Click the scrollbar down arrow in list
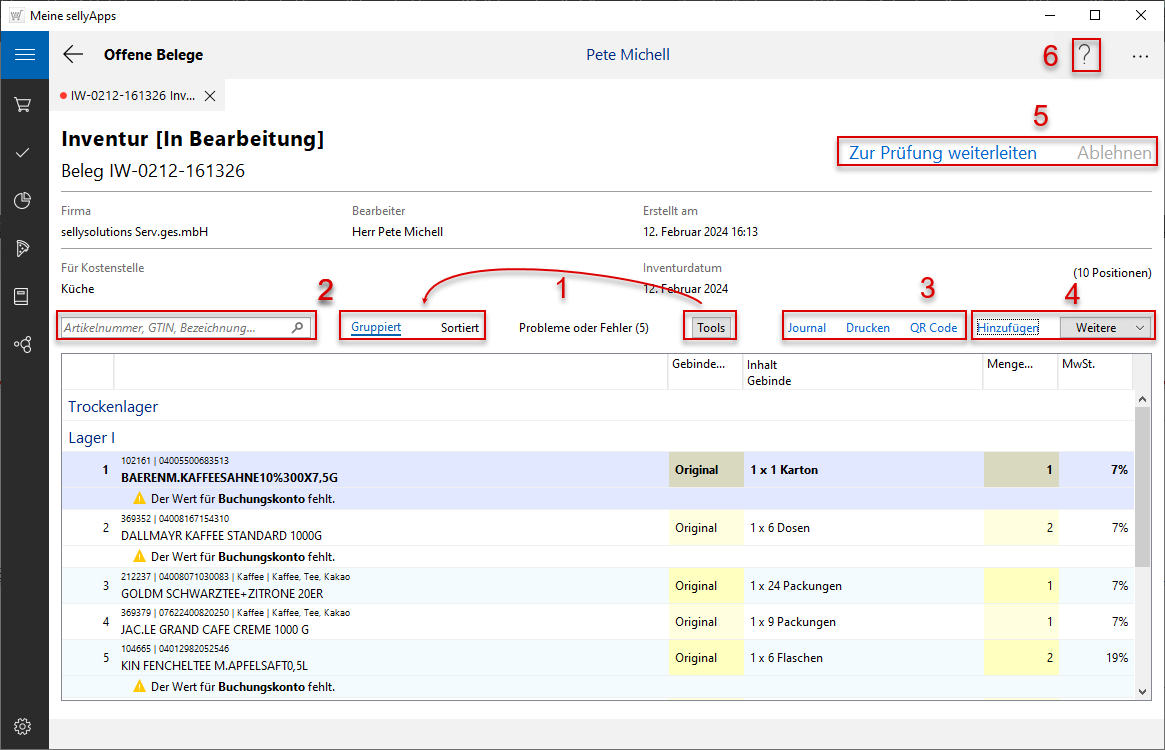This screenshot has width=1165, height=750. point(1142,691)
